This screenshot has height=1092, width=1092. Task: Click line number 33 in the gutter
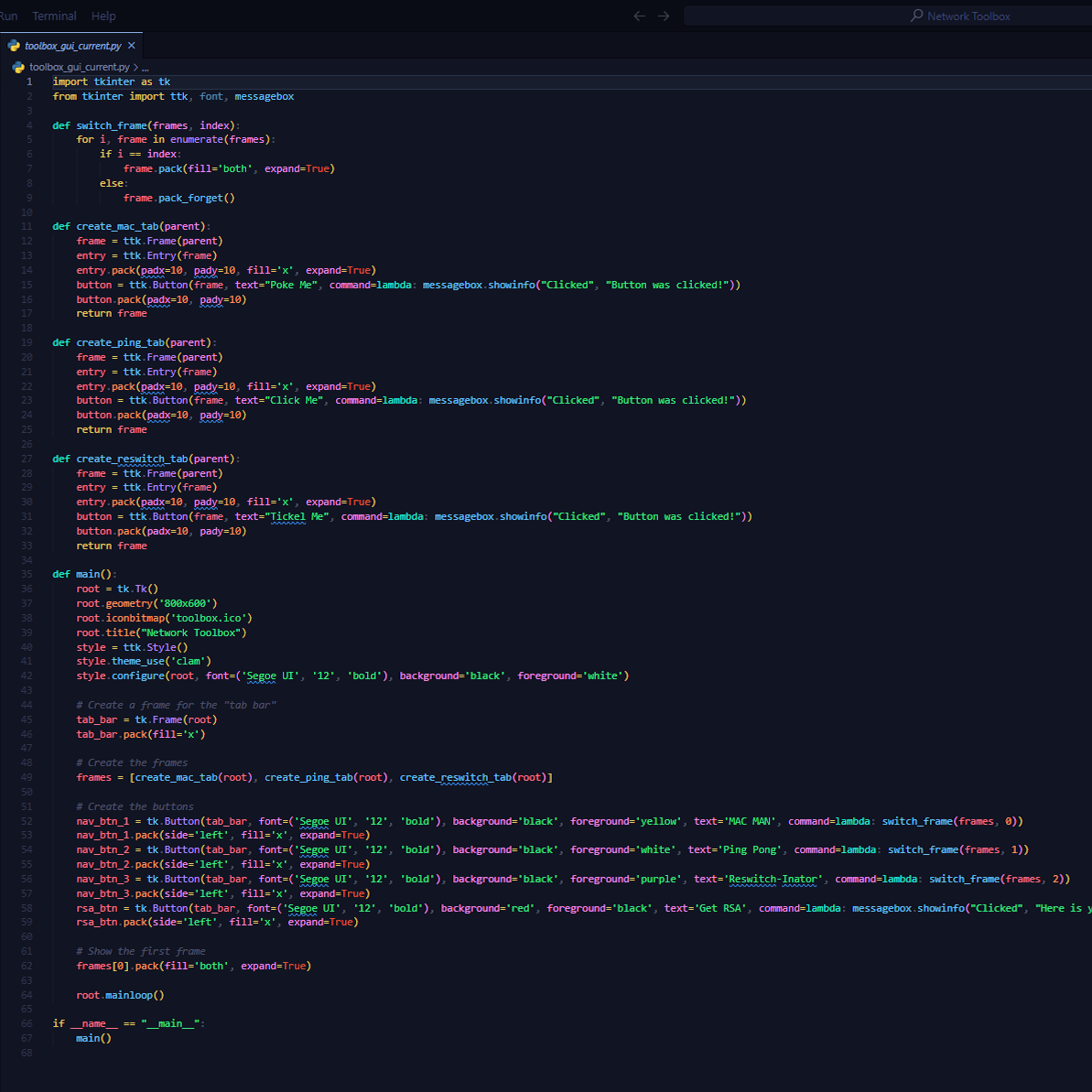[x=27, y=546]
